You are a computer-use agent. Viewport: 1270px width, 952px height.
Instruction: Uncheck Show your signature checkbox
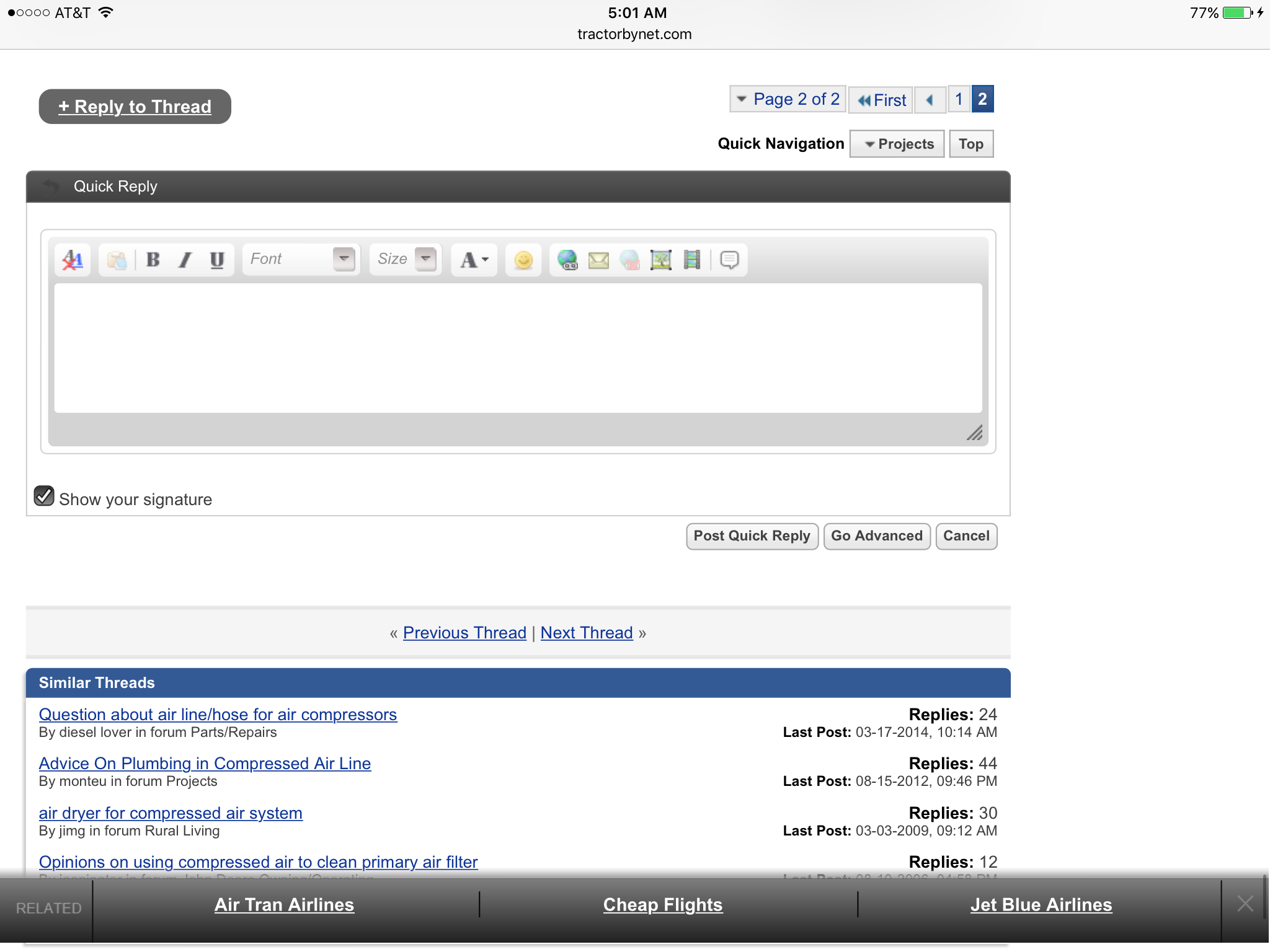(x=44, y=496)
